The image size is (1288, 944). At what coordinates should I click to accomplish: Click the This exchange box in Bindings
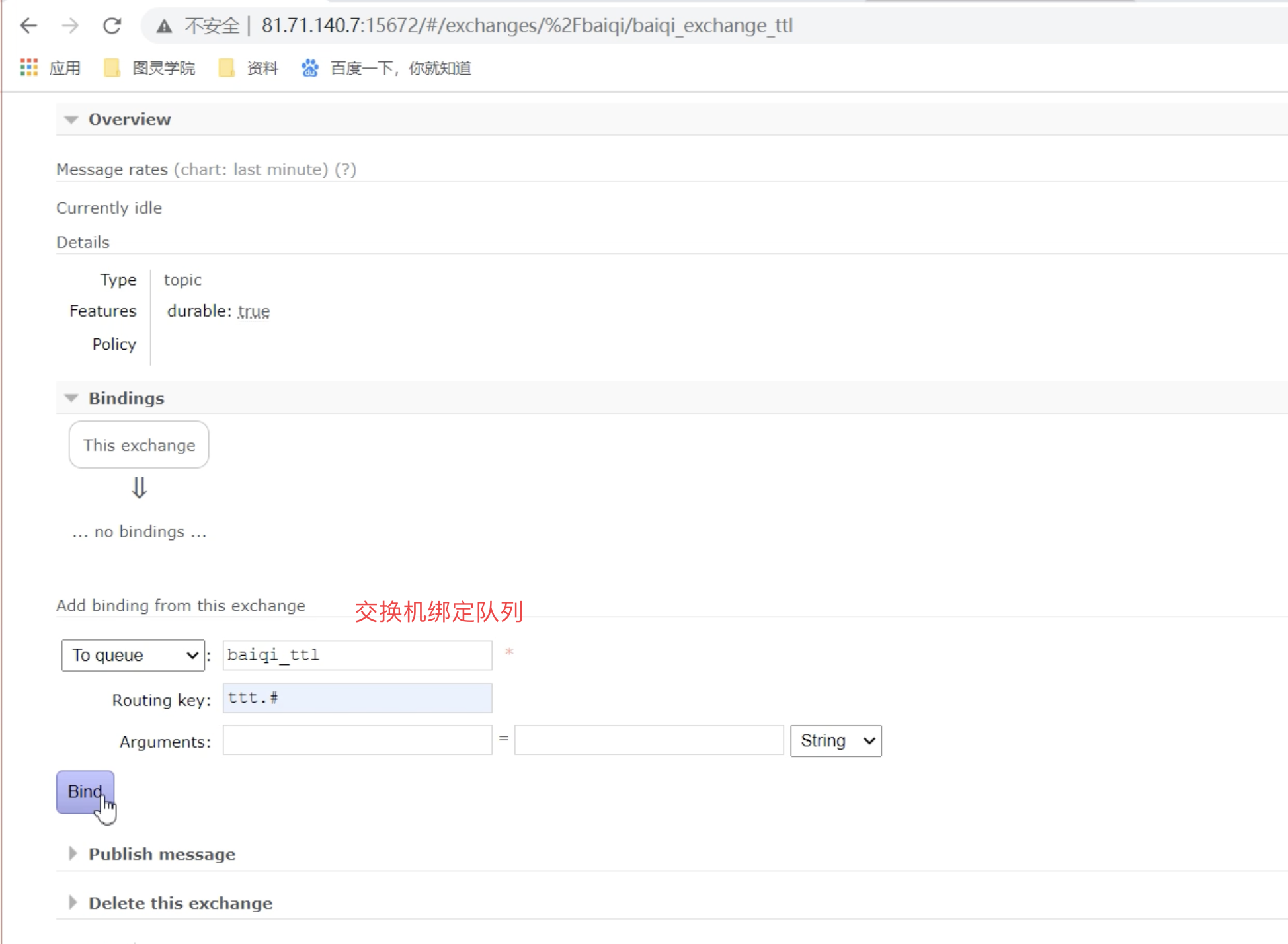click(x=138, y=445)
